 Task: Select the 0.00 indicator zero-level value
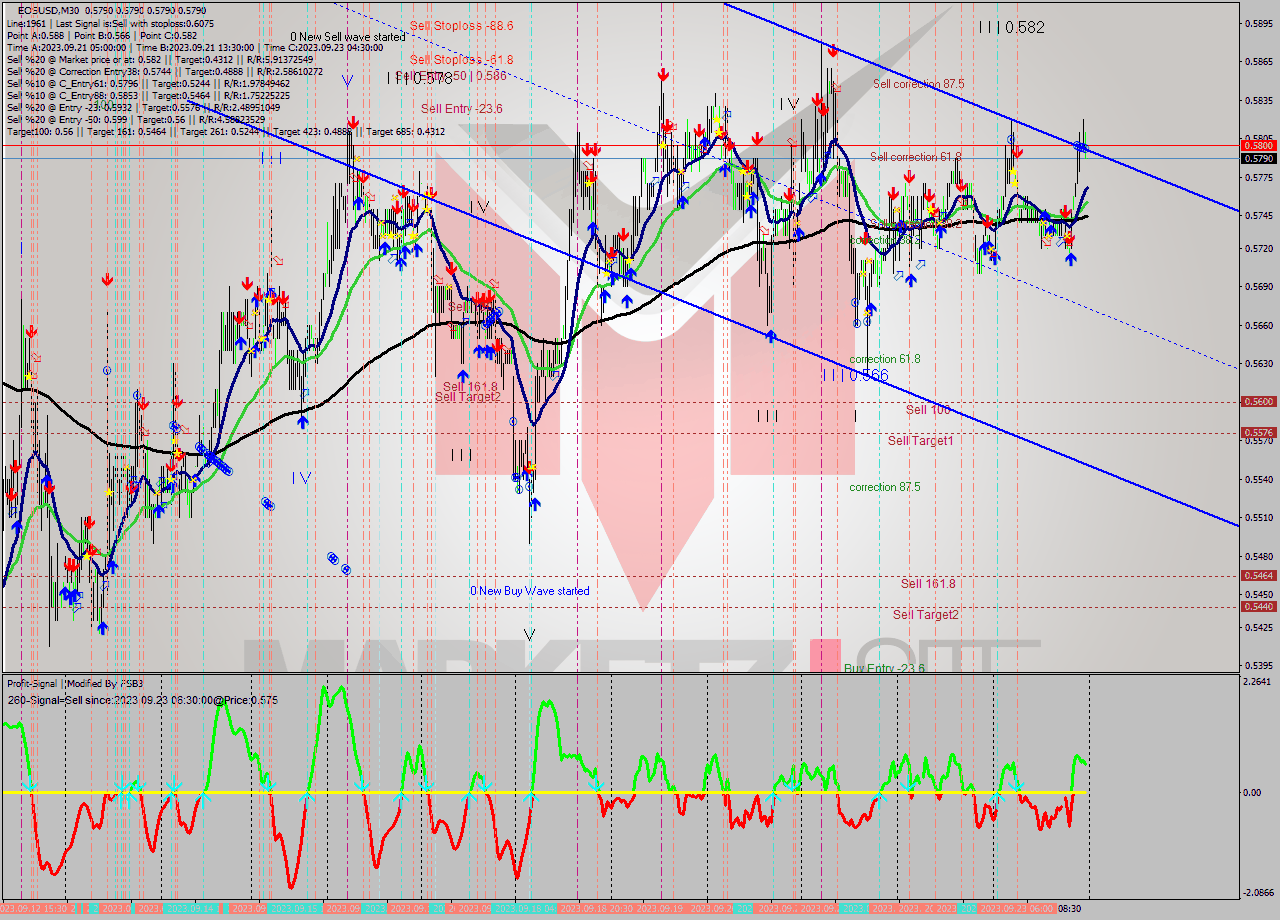[1252, 793]
